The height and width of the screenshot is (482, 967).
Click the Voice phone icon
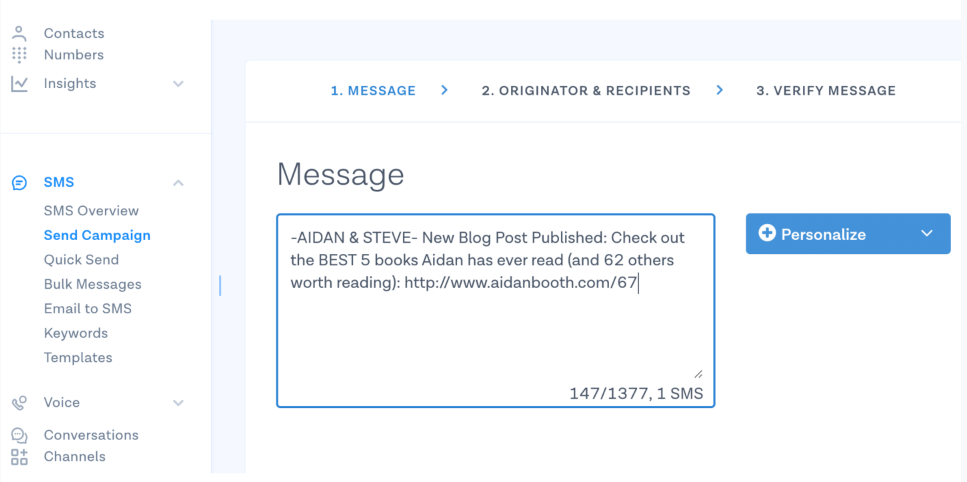(x=20, y=403)
